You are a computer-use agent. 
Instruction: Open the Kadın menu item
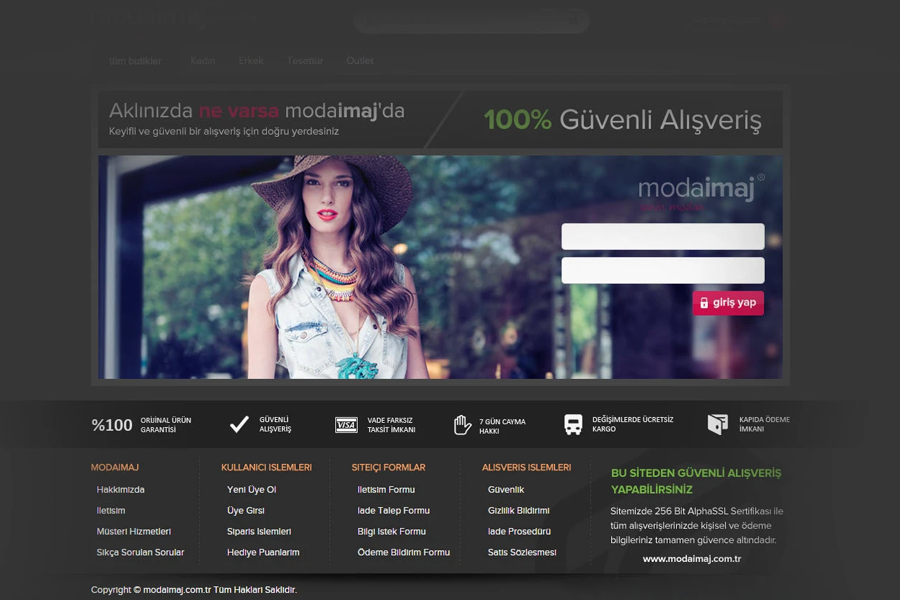203,60
